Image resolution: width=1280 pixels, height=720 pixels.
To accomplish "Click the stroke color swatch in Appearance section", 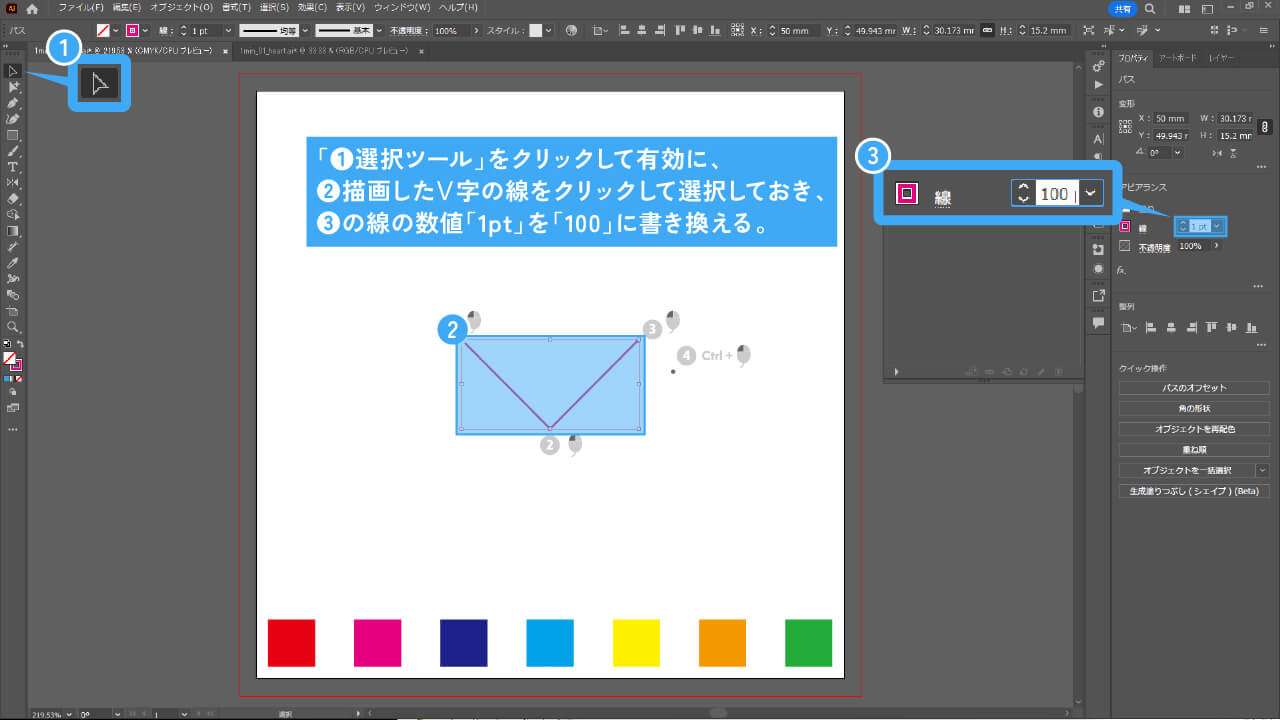I will tap(1125, 227).
